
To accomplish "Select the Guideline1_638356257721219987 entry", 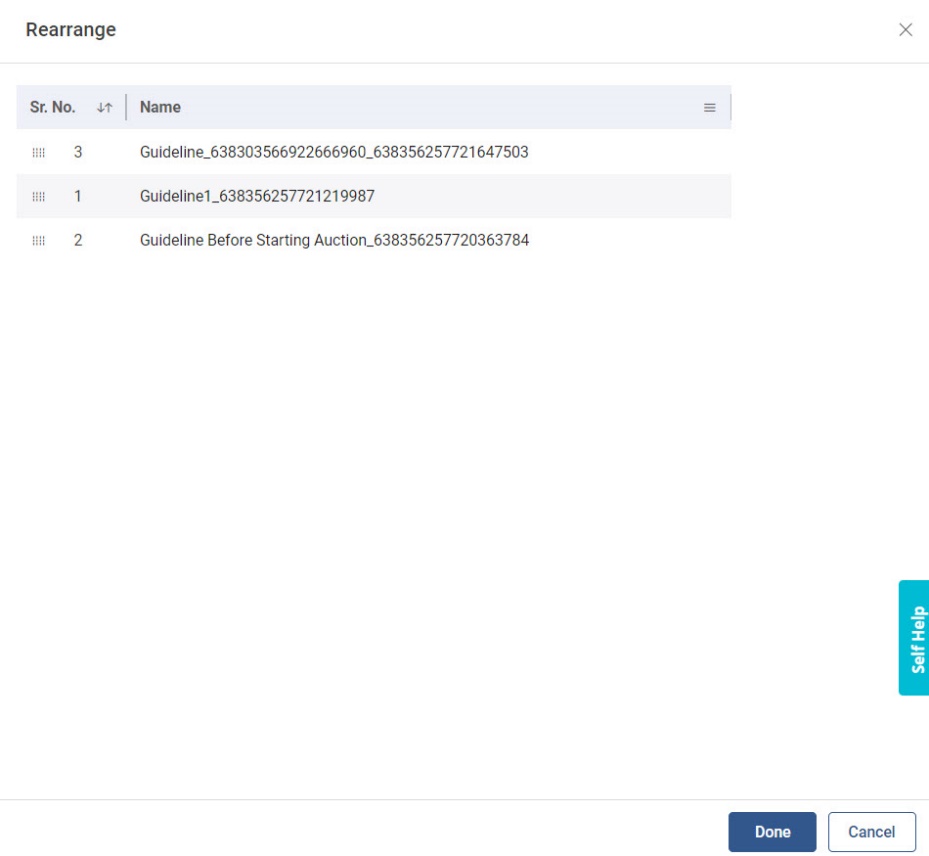I will coord(257,197).
